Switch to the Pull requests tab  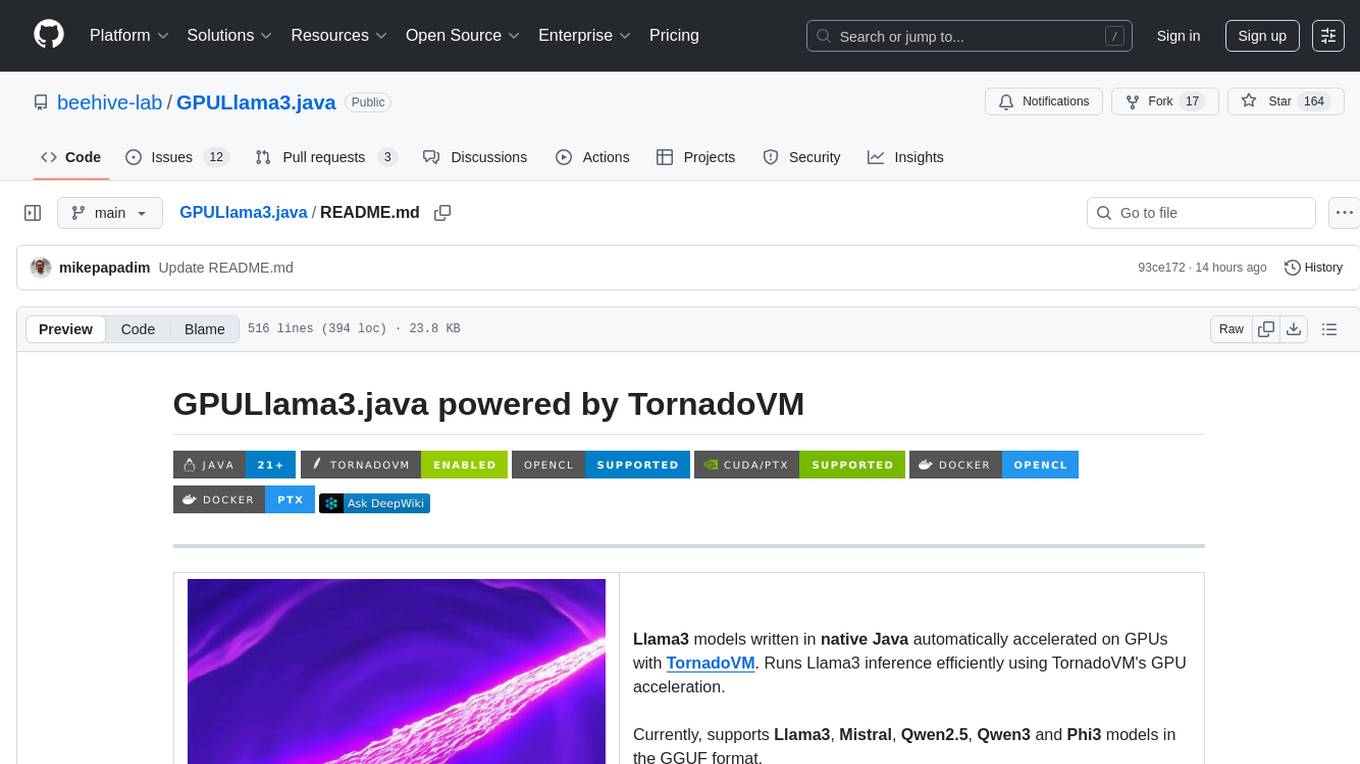[326, 157]
